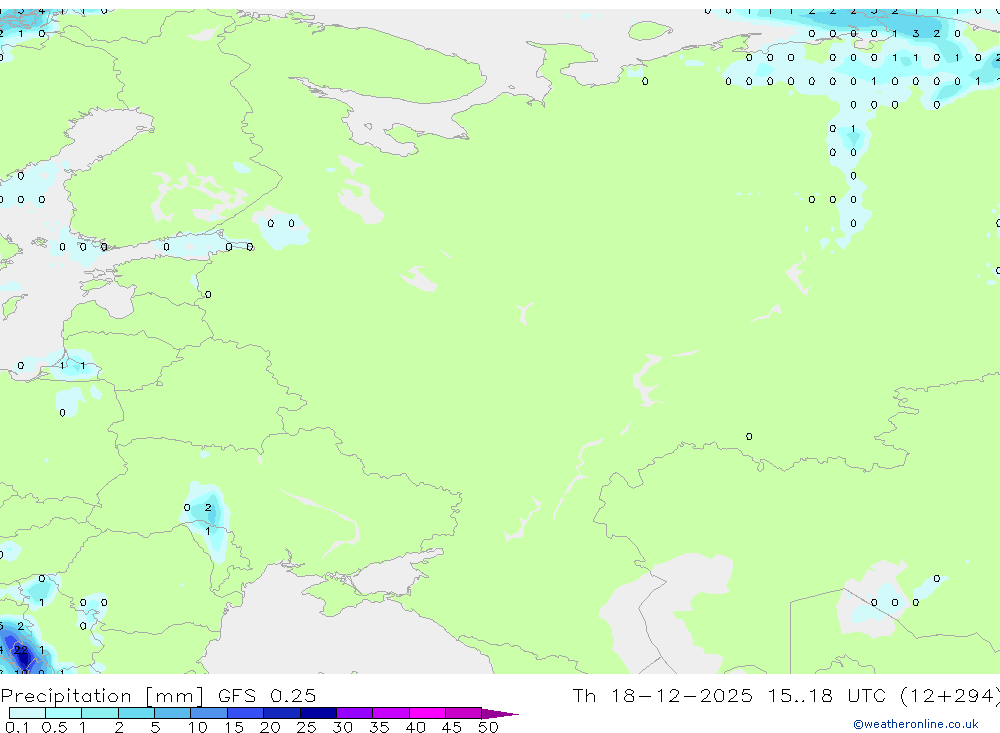Select the 5–10 mm legend swatch

[172, 713]
